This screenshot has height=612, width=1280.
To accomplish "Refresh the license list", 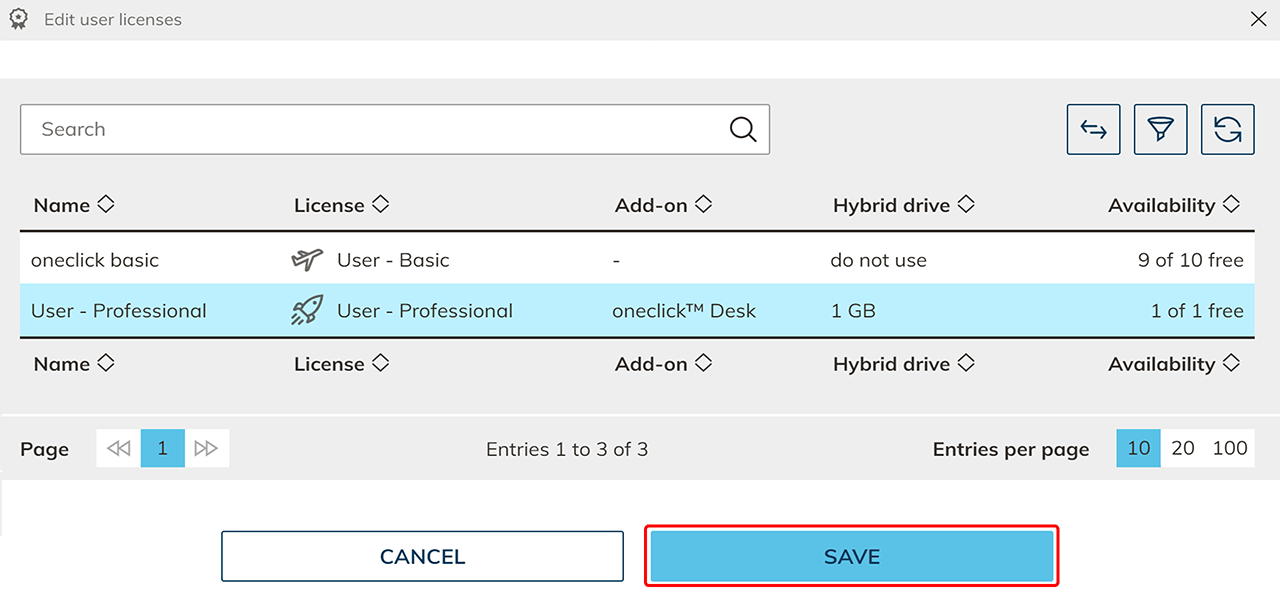I will pyautogui.click(x=1227, y=130).
